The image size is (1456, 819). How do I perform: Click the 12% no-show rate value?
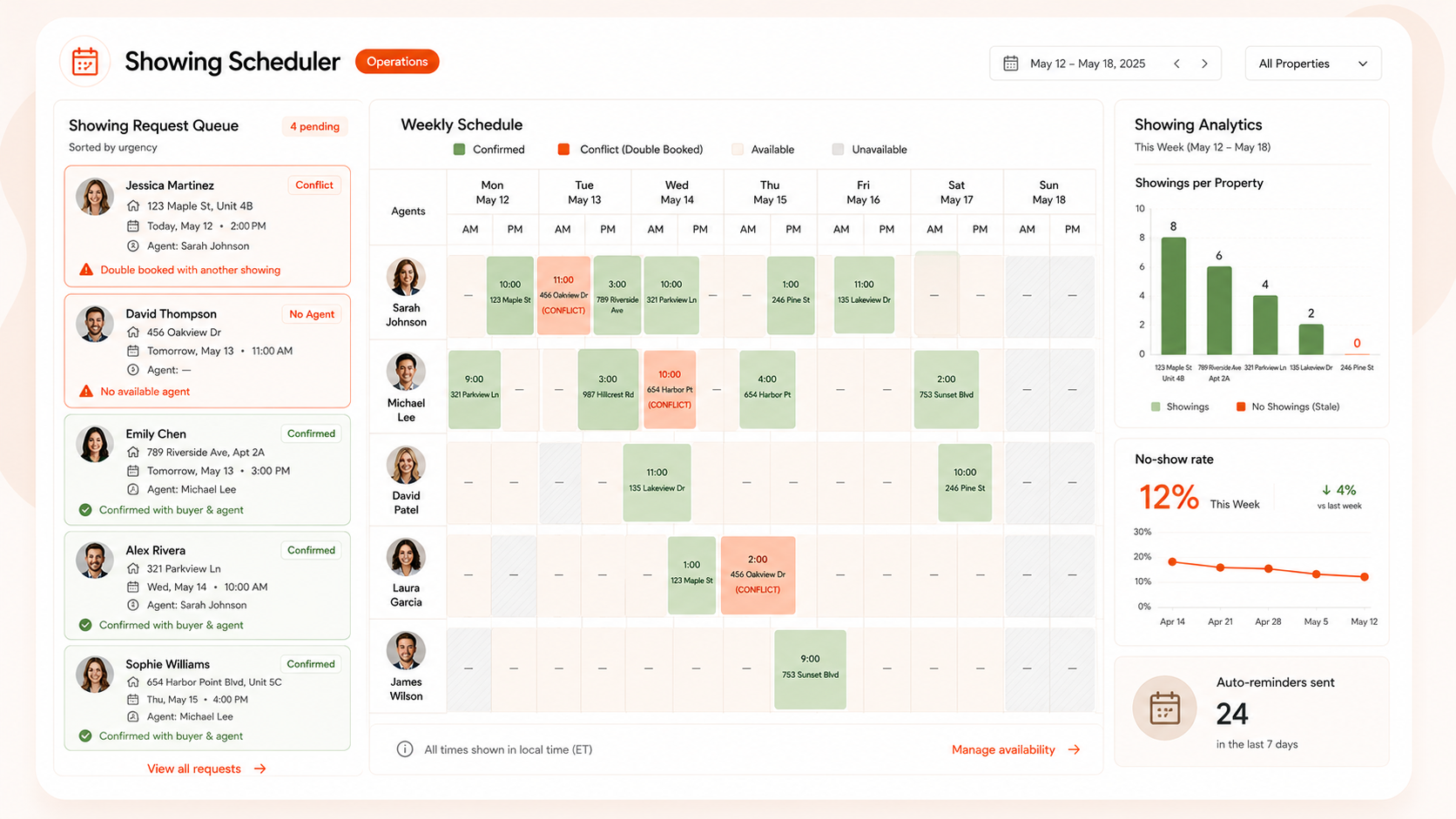click(1169, 498)
